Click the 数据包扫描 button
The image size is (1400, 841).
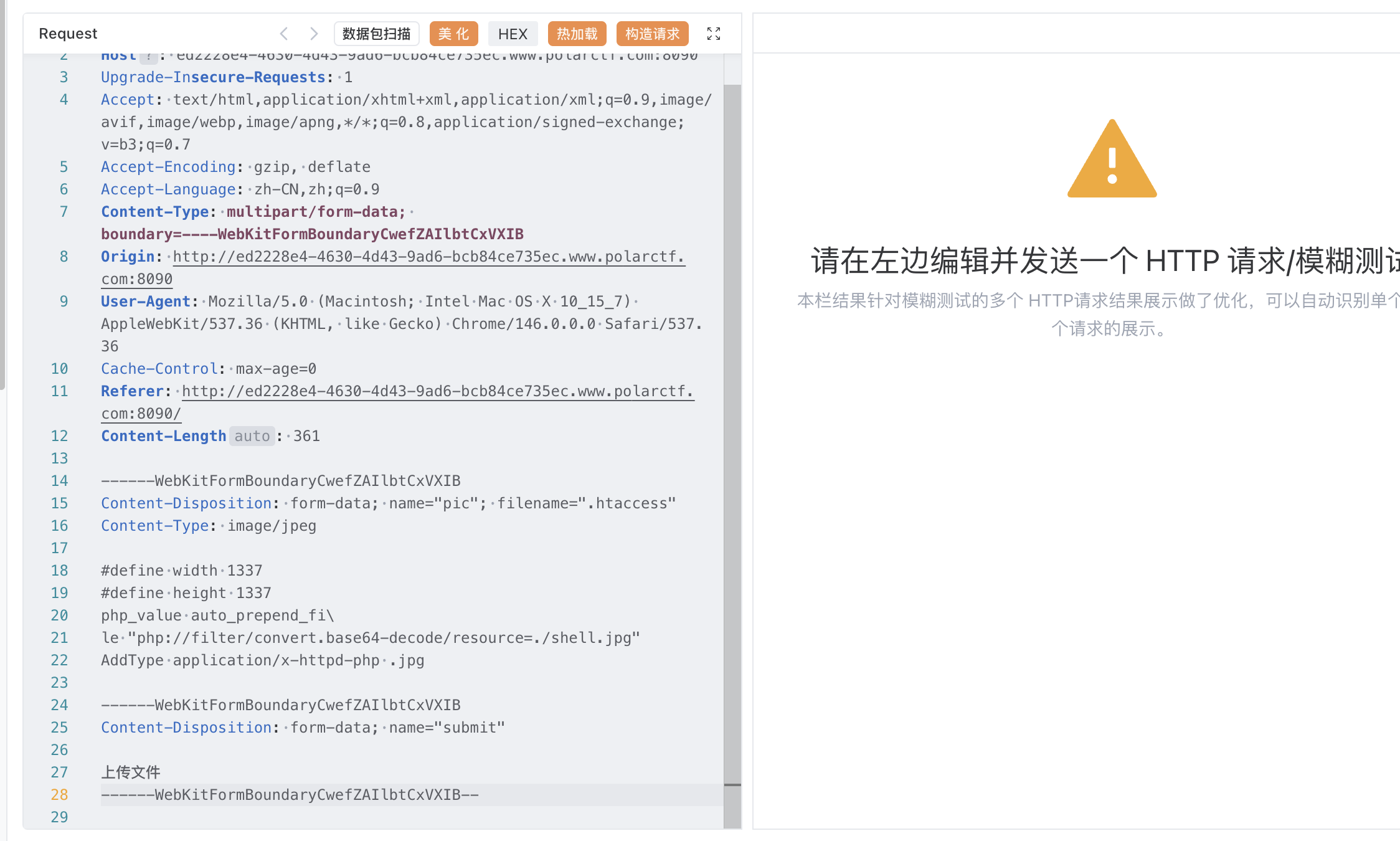point(376,34)
